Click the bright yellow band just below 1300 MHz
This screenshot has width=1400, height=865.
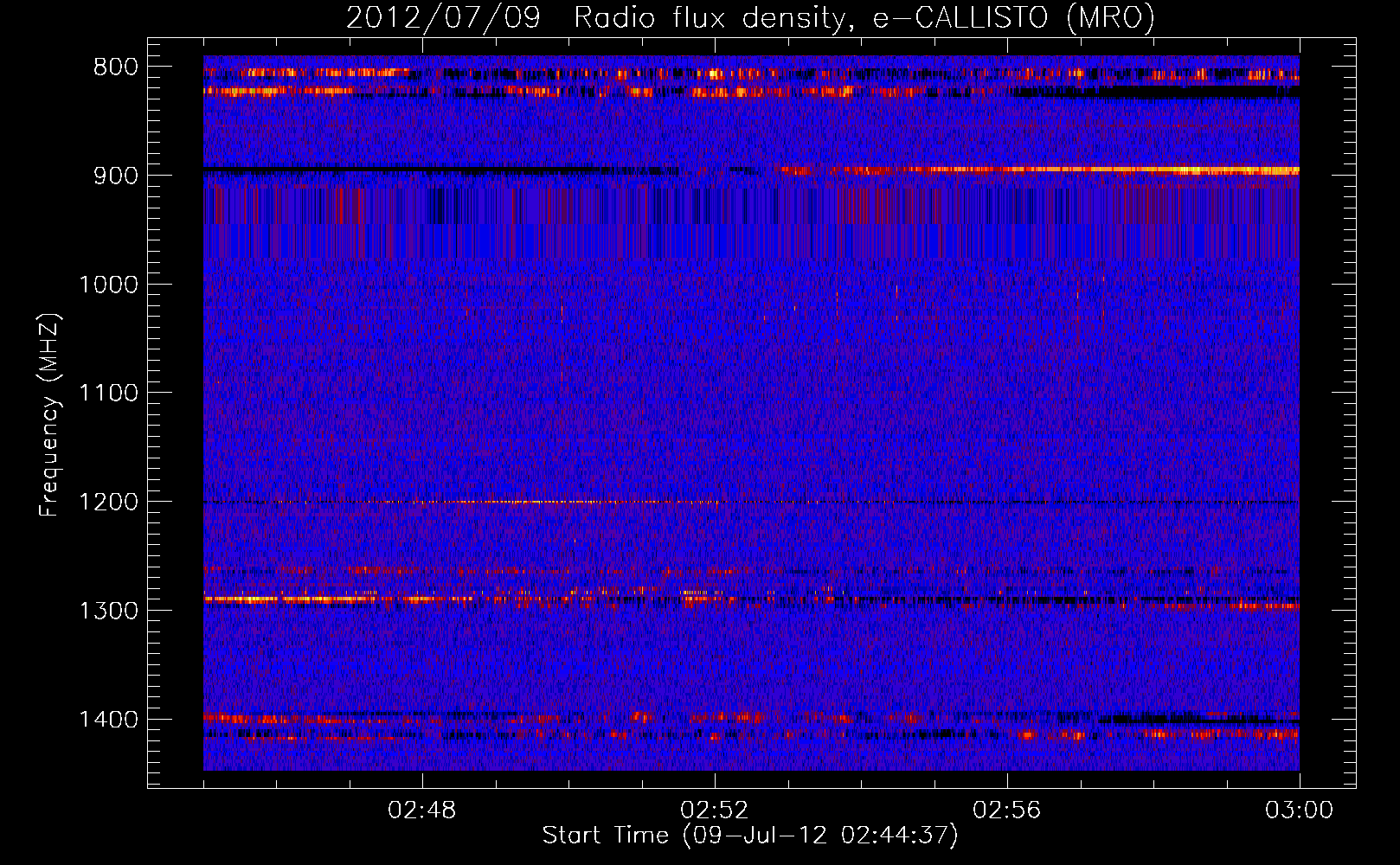[337, 598]
